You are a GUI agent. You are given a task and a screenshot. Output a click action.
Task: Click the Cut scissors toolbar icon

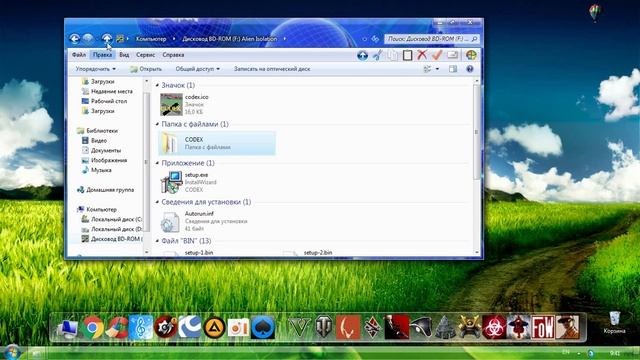pos(378,55)
